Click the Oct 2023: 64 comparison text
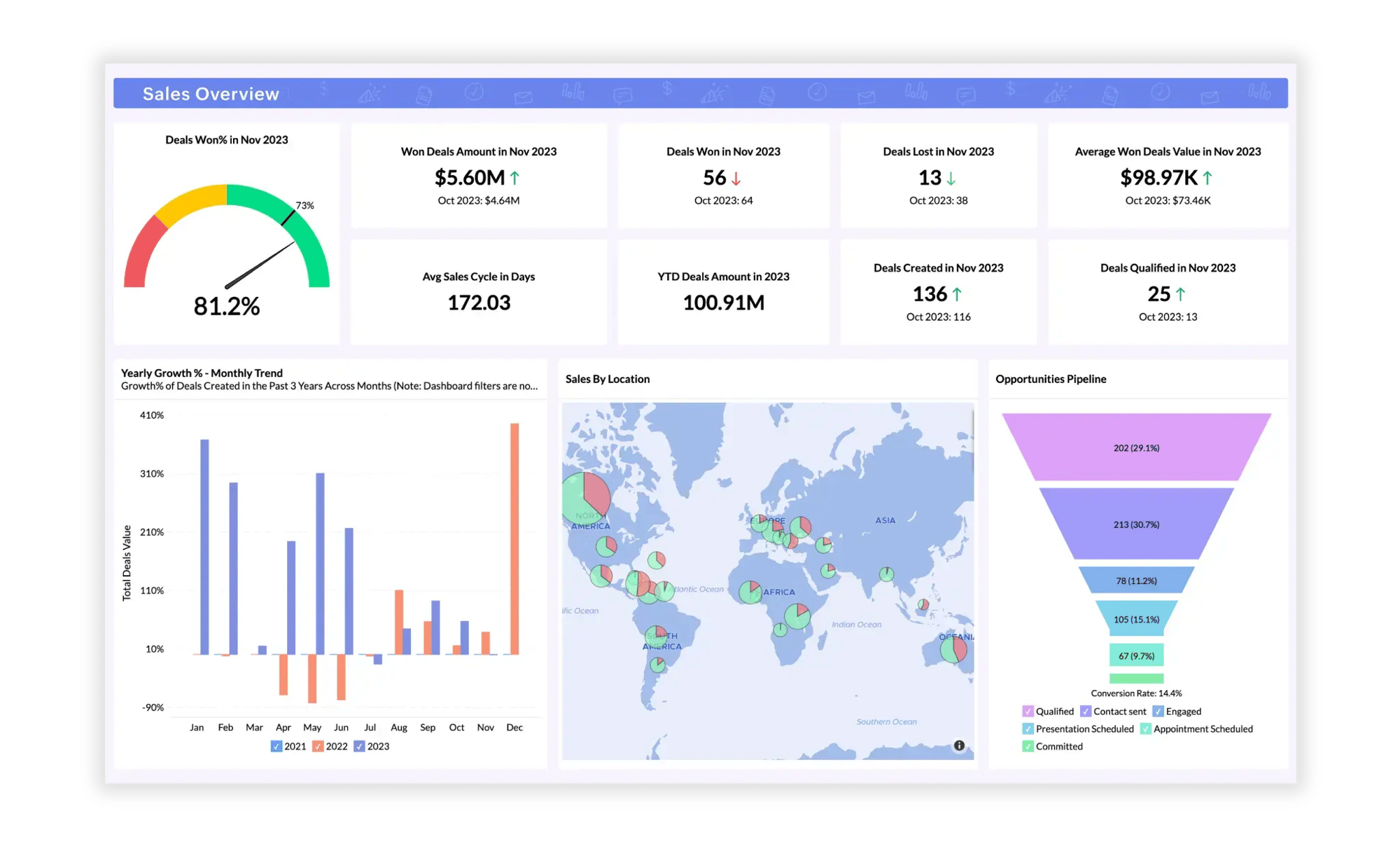This screenshot has height=846, width=1400. point(723,200)
